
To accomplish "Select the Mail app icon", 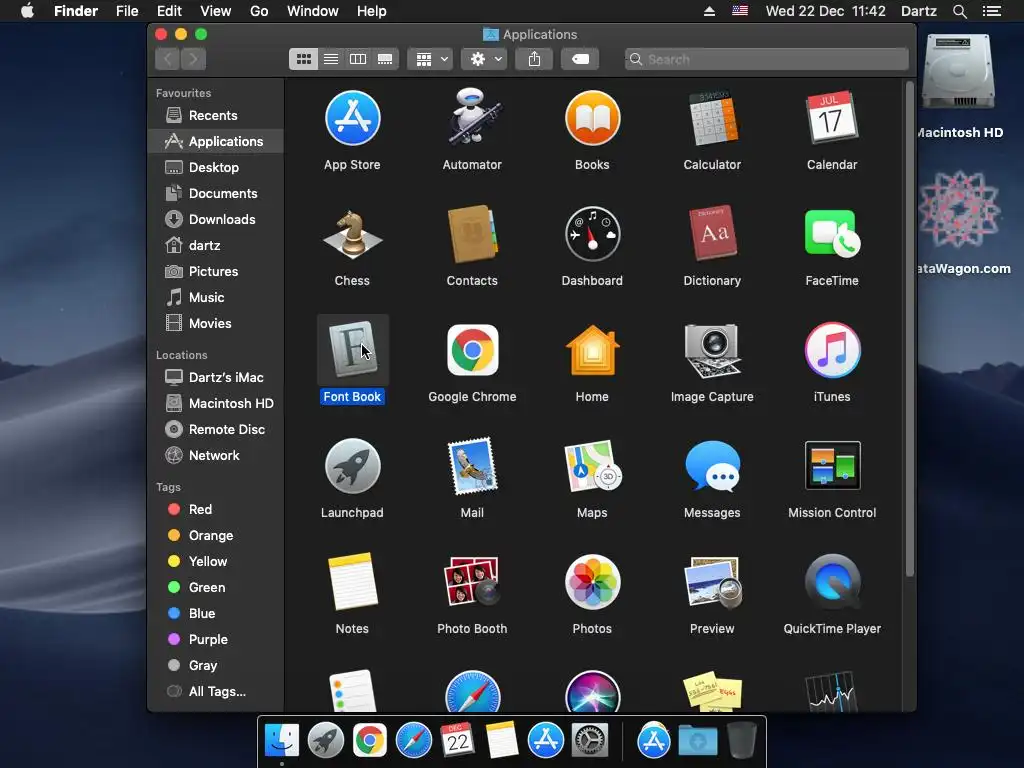I will [x=472, y=466].
